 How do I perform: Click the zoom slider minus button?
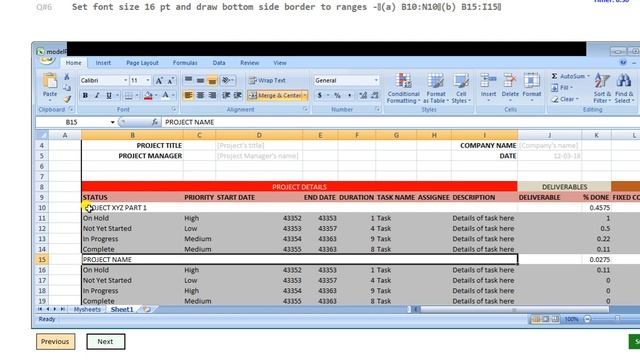coord(587,319)
